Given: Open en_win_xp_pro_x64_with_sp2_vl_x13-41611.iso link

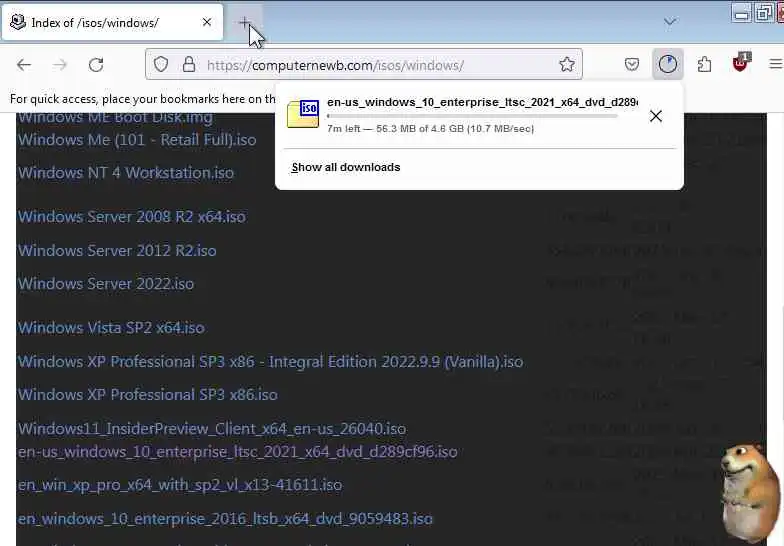Looking at the screenshot, I should [180, 484].
